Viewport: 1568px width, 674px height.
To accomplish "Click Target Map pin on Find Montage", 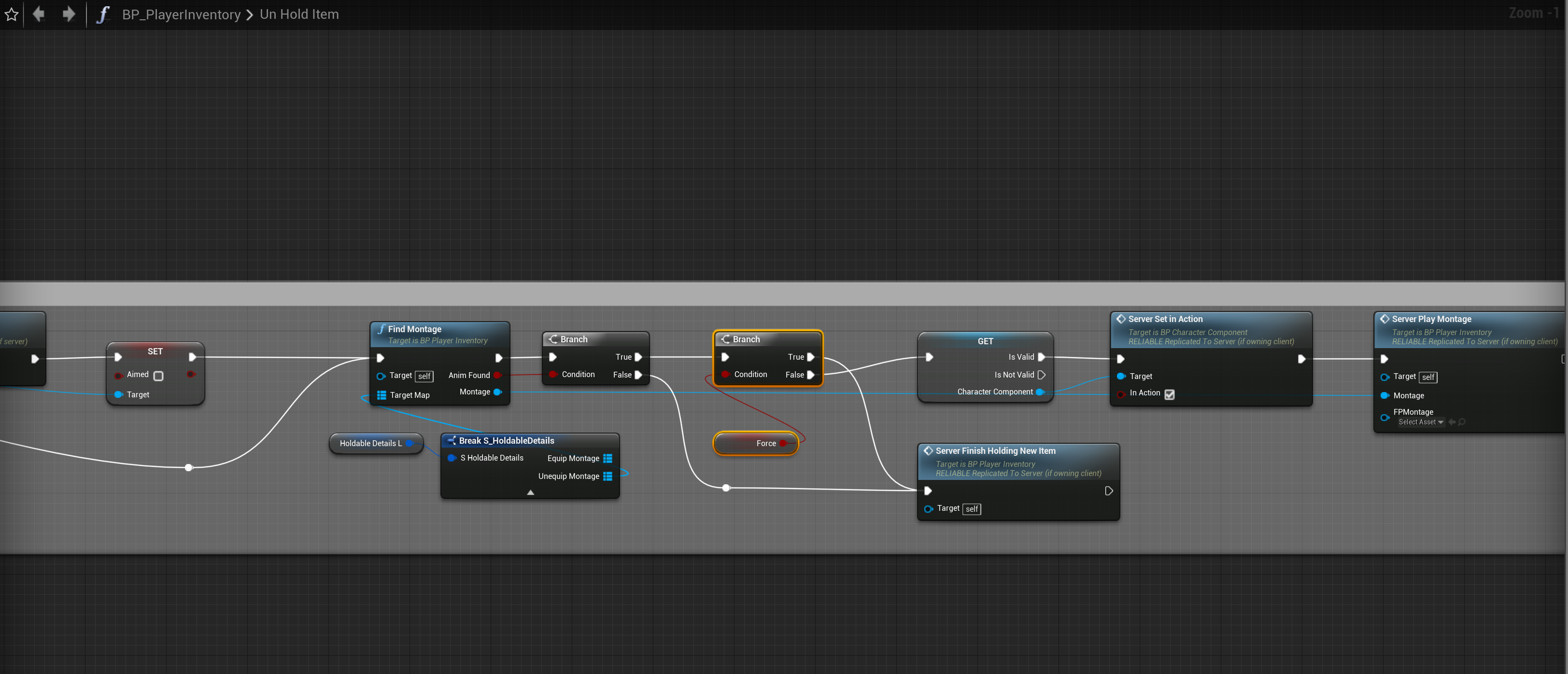I will pyautogui.click(x=381, y=395).
